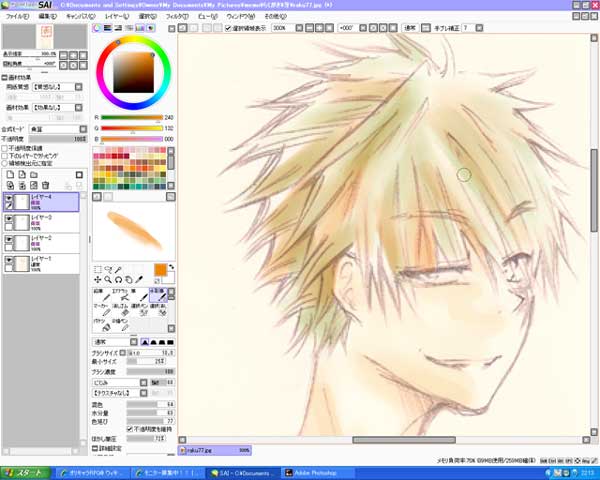Merge layer down using layer panel icon
This screenshot has height=480, width=600.
[22, 185]
